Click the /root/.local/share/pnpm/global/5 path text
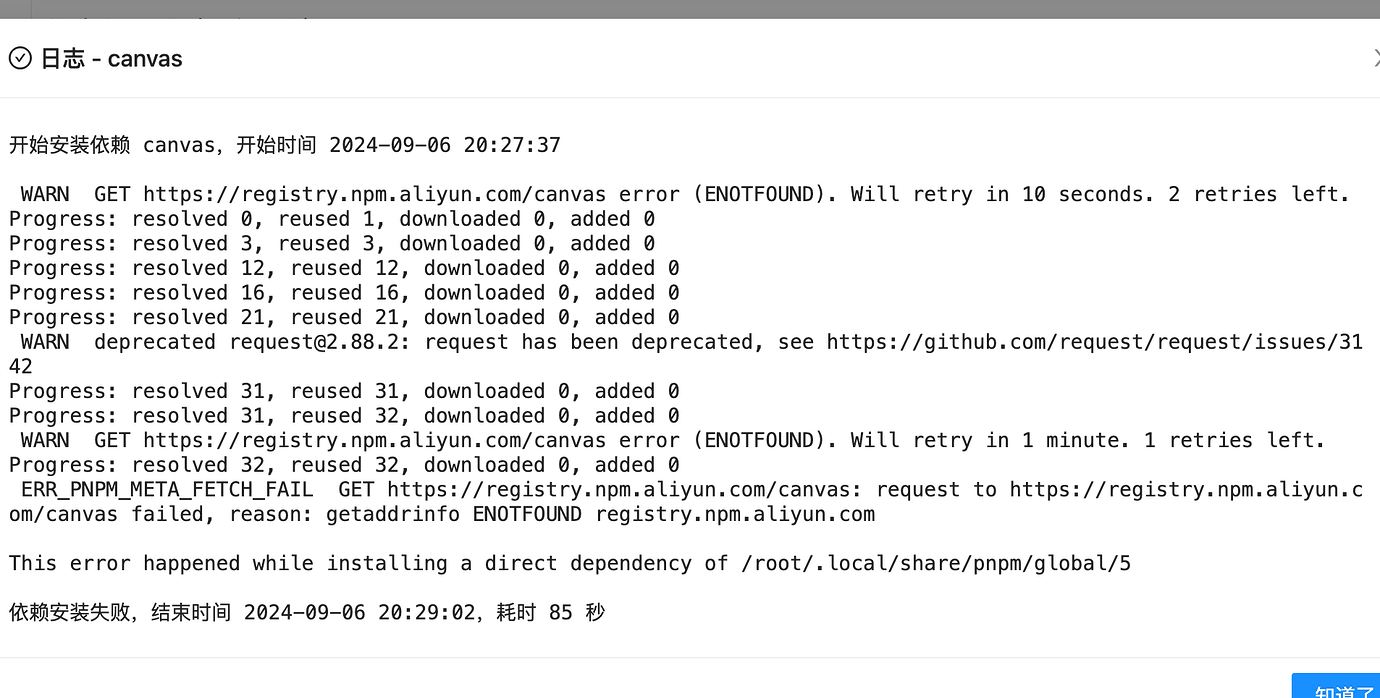Viewport: 1380px width, 698px height. click(x=936, y=563)
